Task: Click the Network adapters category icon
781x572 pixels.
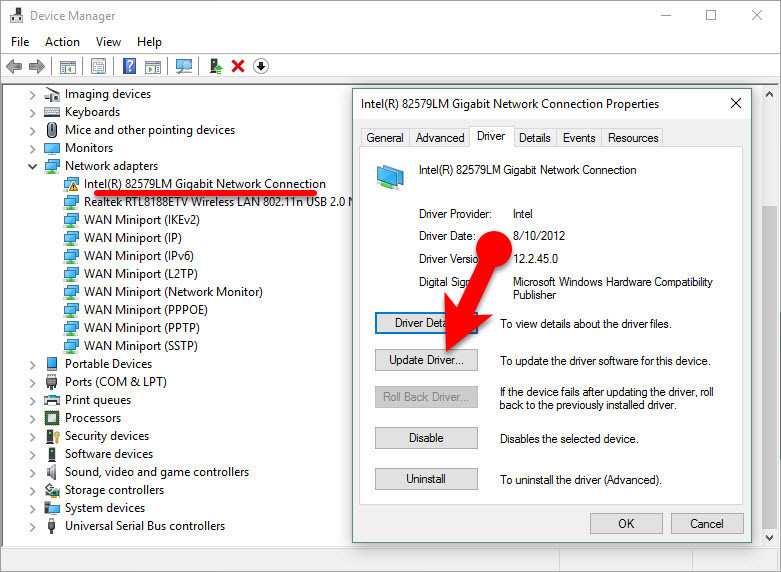Action: click(x=52, y=166)
